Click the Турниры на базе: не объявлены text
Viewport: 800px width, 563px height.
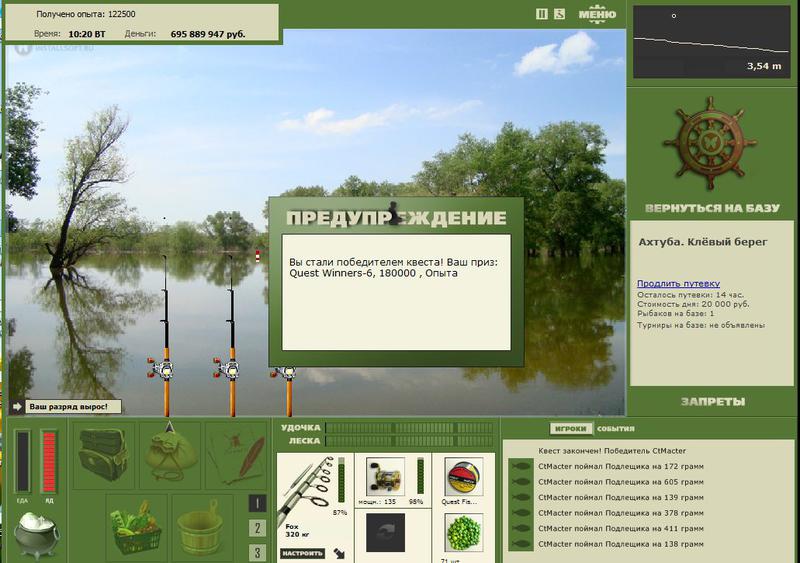tap(701, 325)
